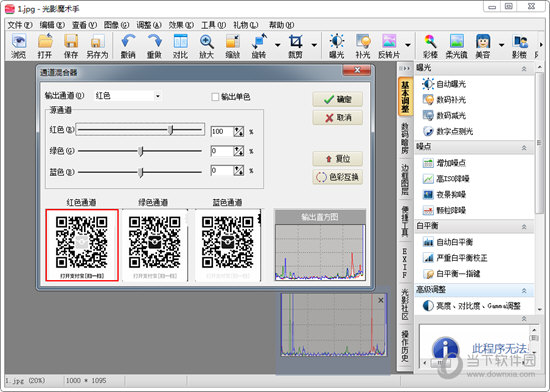
Task: Adjust the 绿色 source channel slider
Action: point(140,151)
